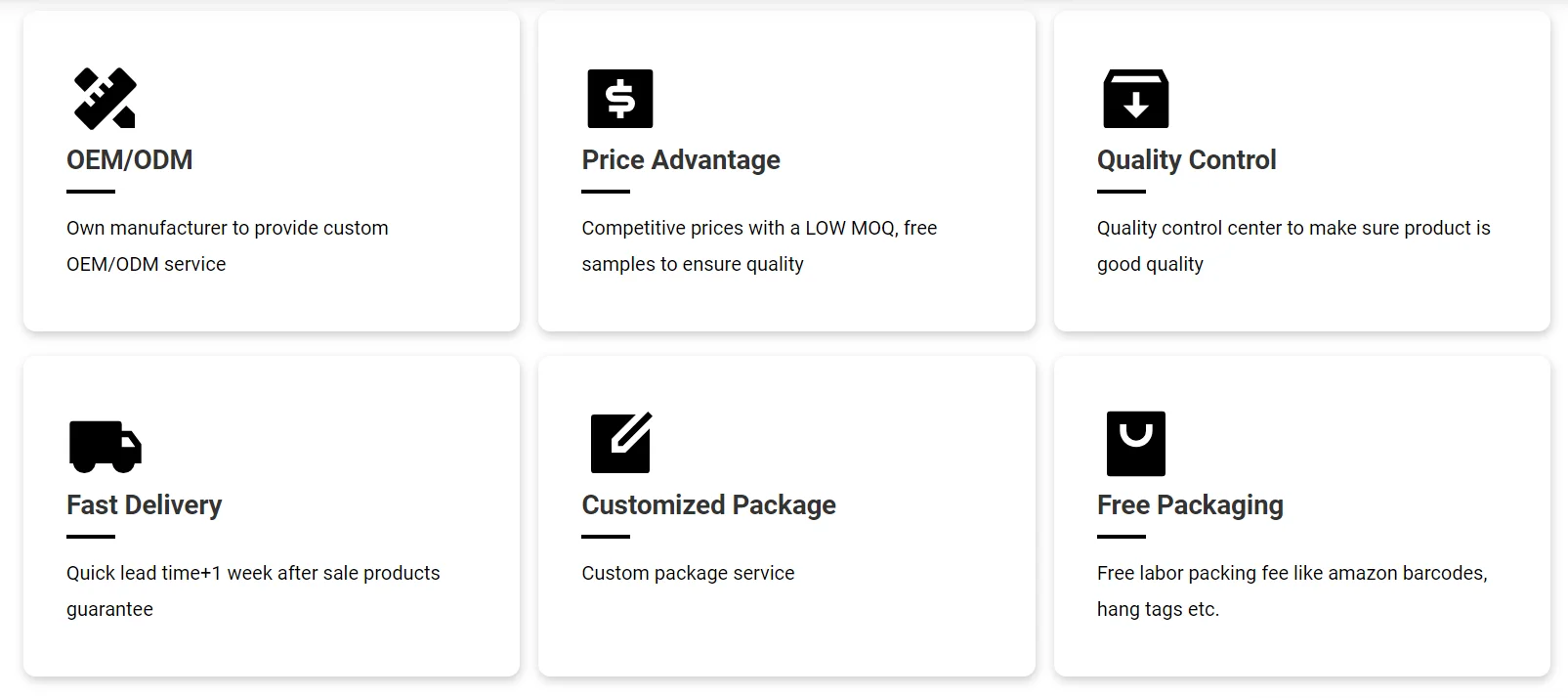Click the 'Custom package service' text
The image size is (1568, 698).
pos(688,573)
